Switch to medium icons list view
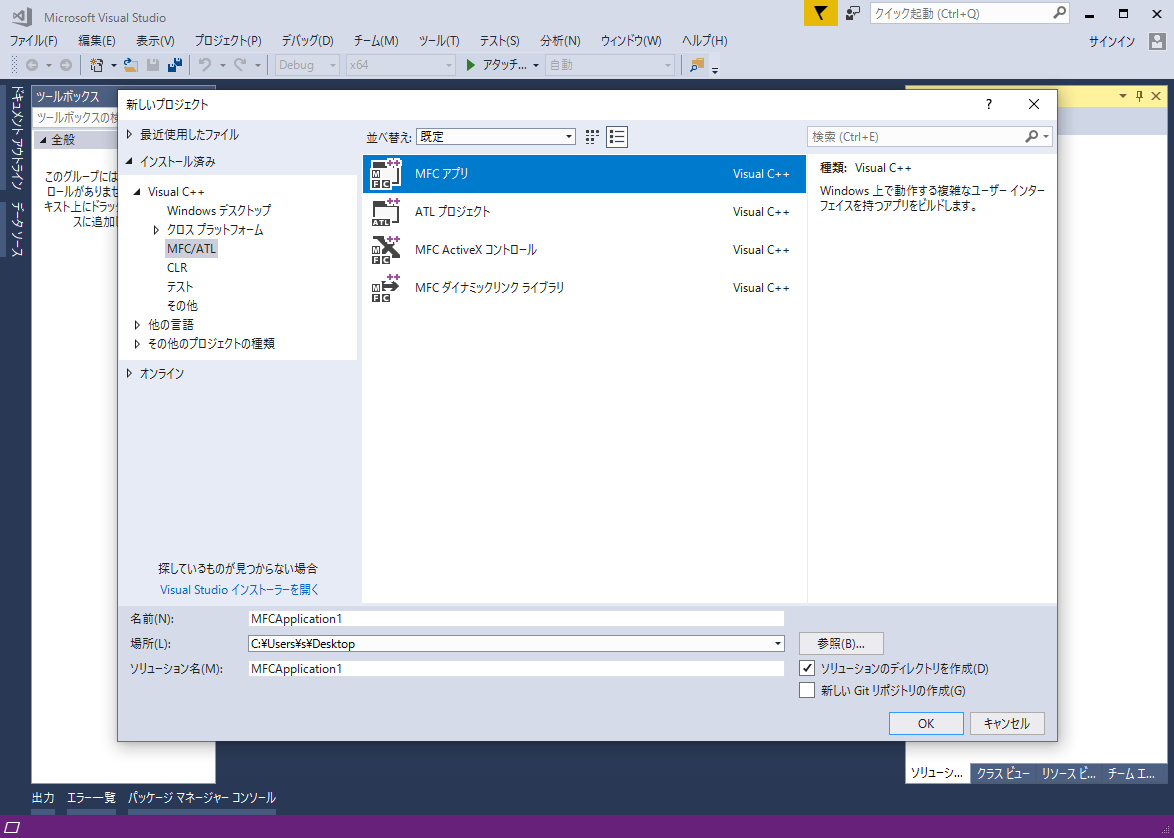Viewport: 1174px width, 838px height. (617, 137)
